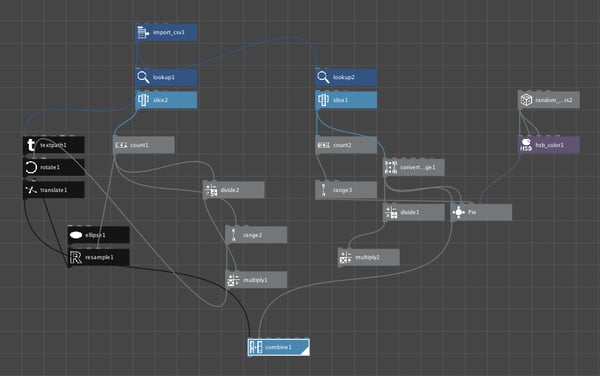Select the divide2 node label

tap(230, 190)
